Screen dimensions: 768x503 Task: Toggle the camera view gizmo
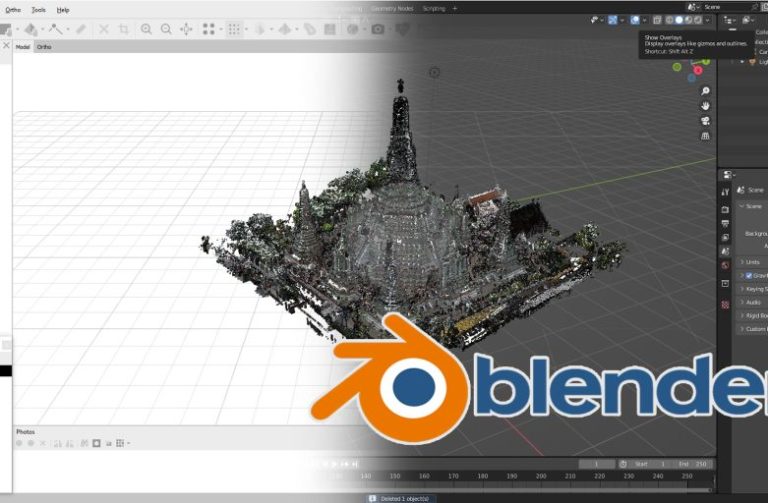point(705,121)
